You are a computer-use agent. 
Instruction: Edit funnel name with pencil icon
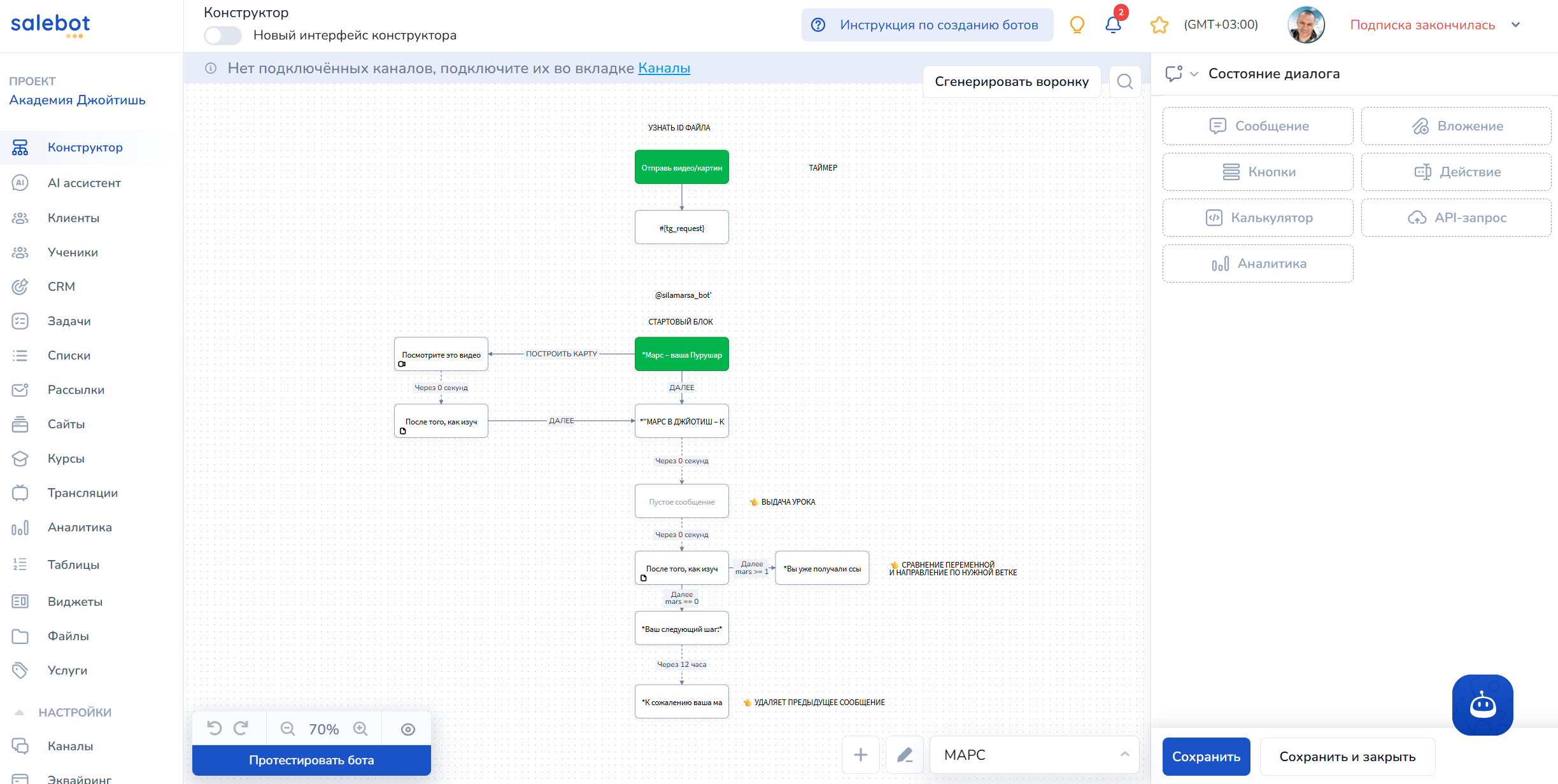pos(905,755)
